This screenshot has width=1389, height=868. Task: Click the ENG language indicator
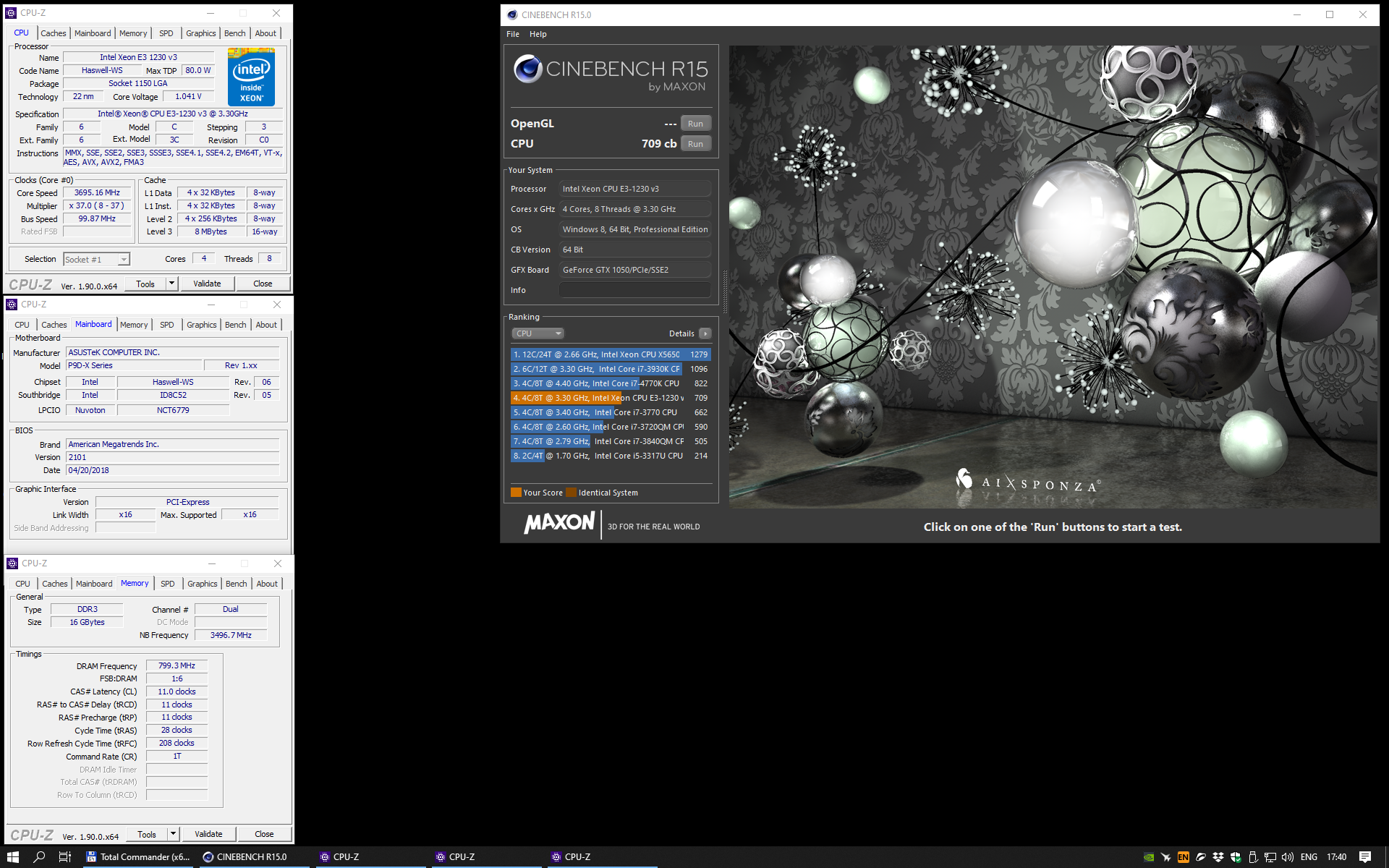point(1309,857)
